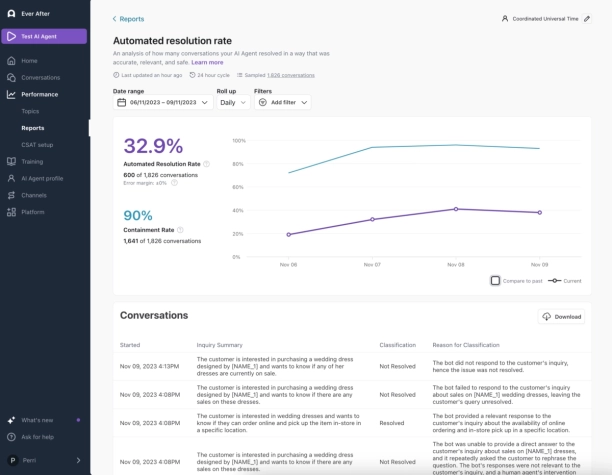
Task: Download the conversations list
Action: 561,317
